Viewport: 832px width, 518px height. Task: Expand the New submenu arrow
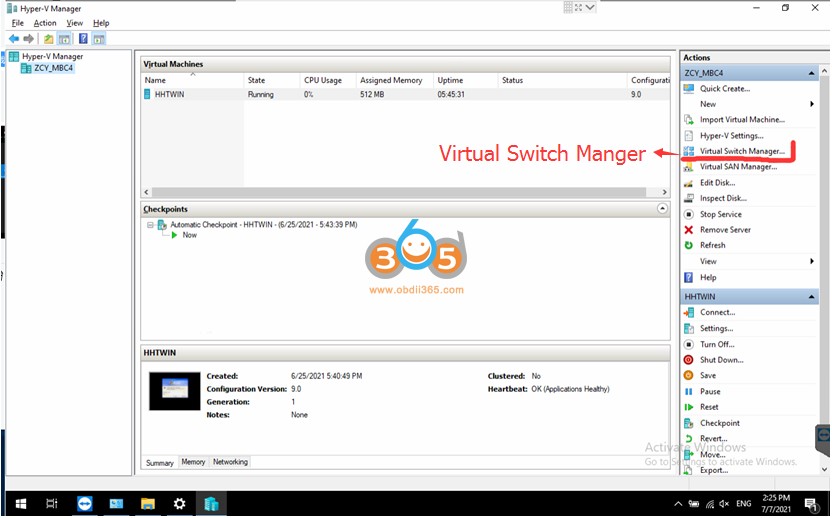coord(812,104)
